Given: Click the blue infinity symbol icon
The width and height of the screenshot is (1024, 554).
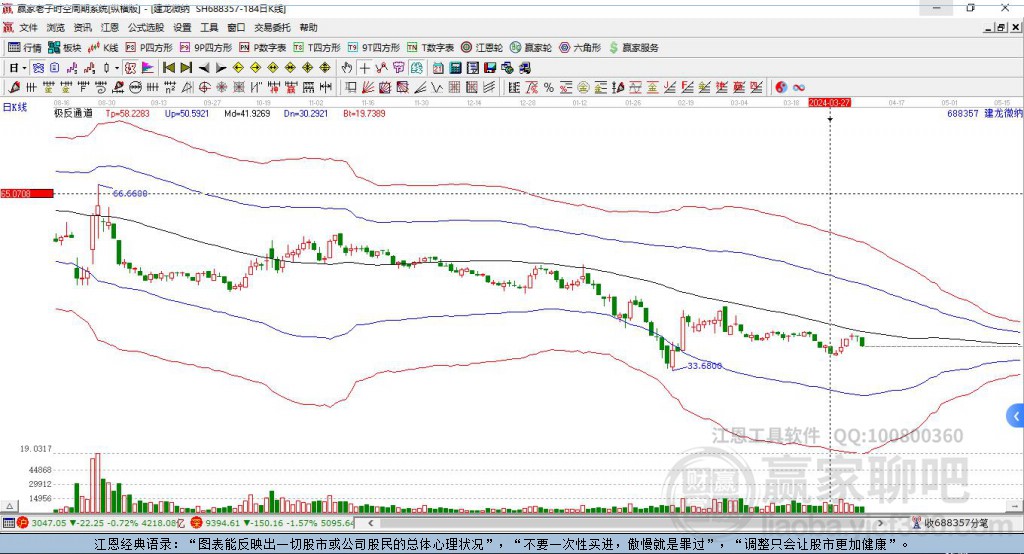Looking at the screenshot, I should click(799, 87).
